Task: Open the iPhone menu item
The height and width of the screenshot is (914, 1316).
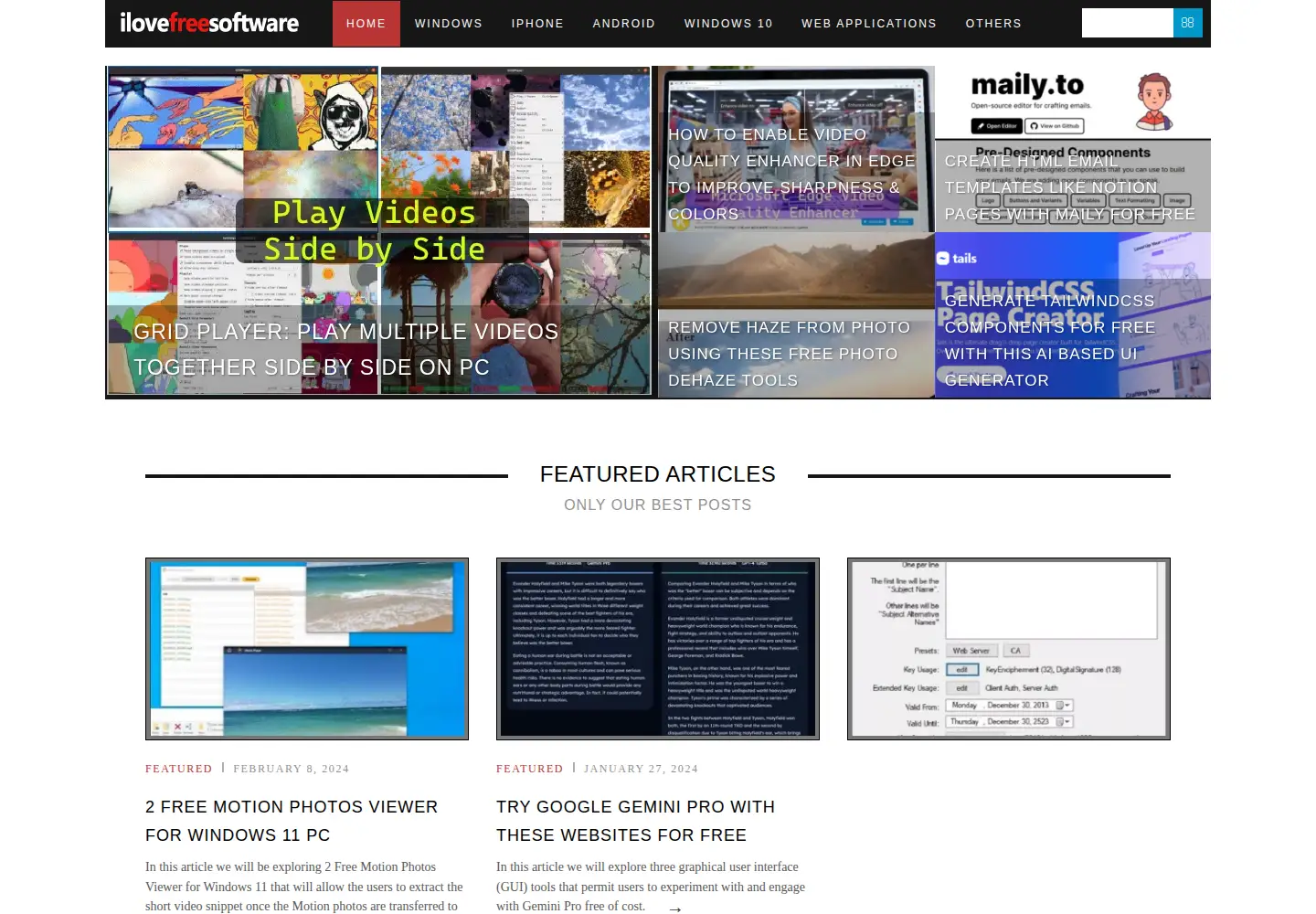Action: tap(537, 24)
